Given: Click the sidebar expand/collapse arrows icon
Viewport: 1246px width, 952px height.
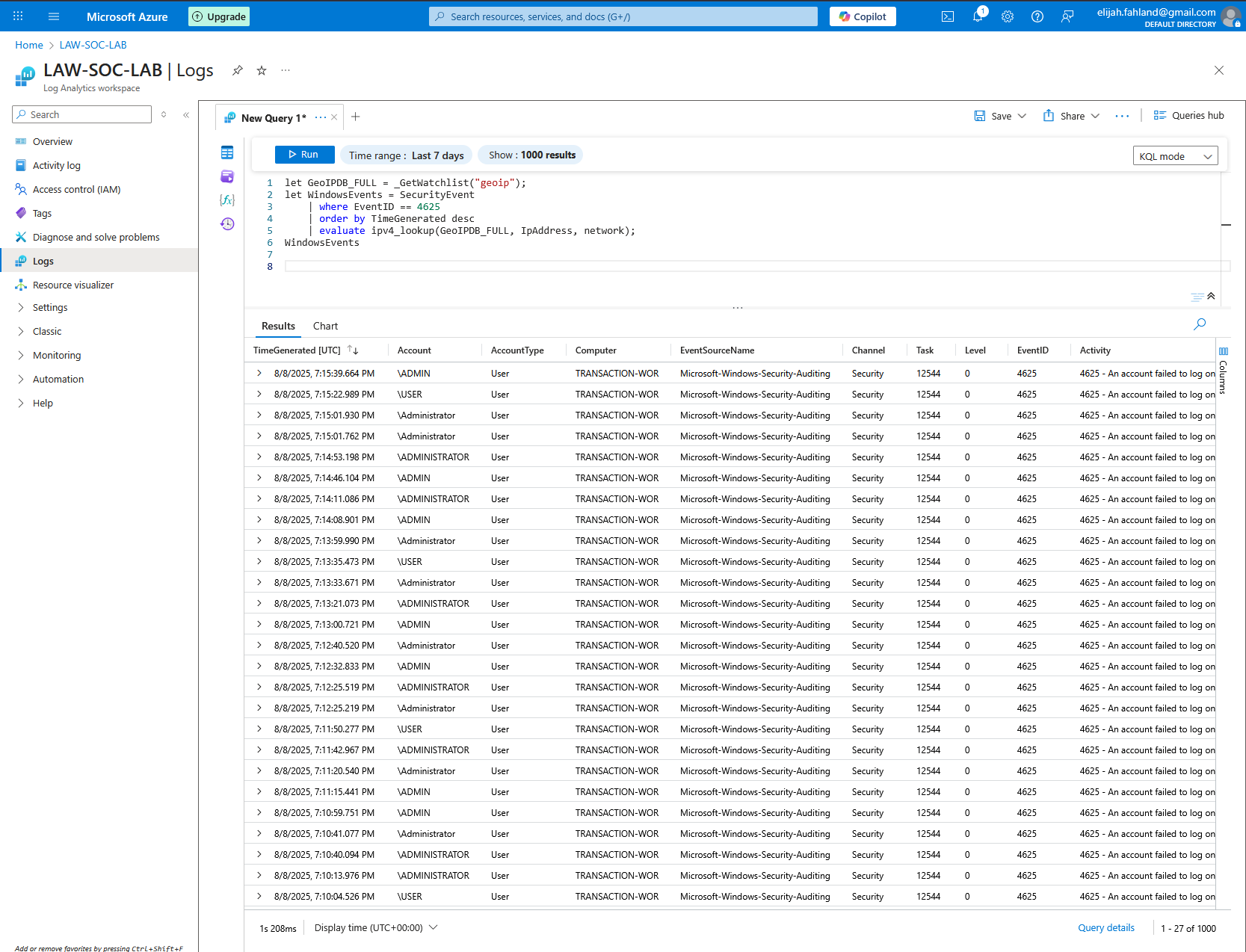Looking at the screenshot, I should coord(164,114).
